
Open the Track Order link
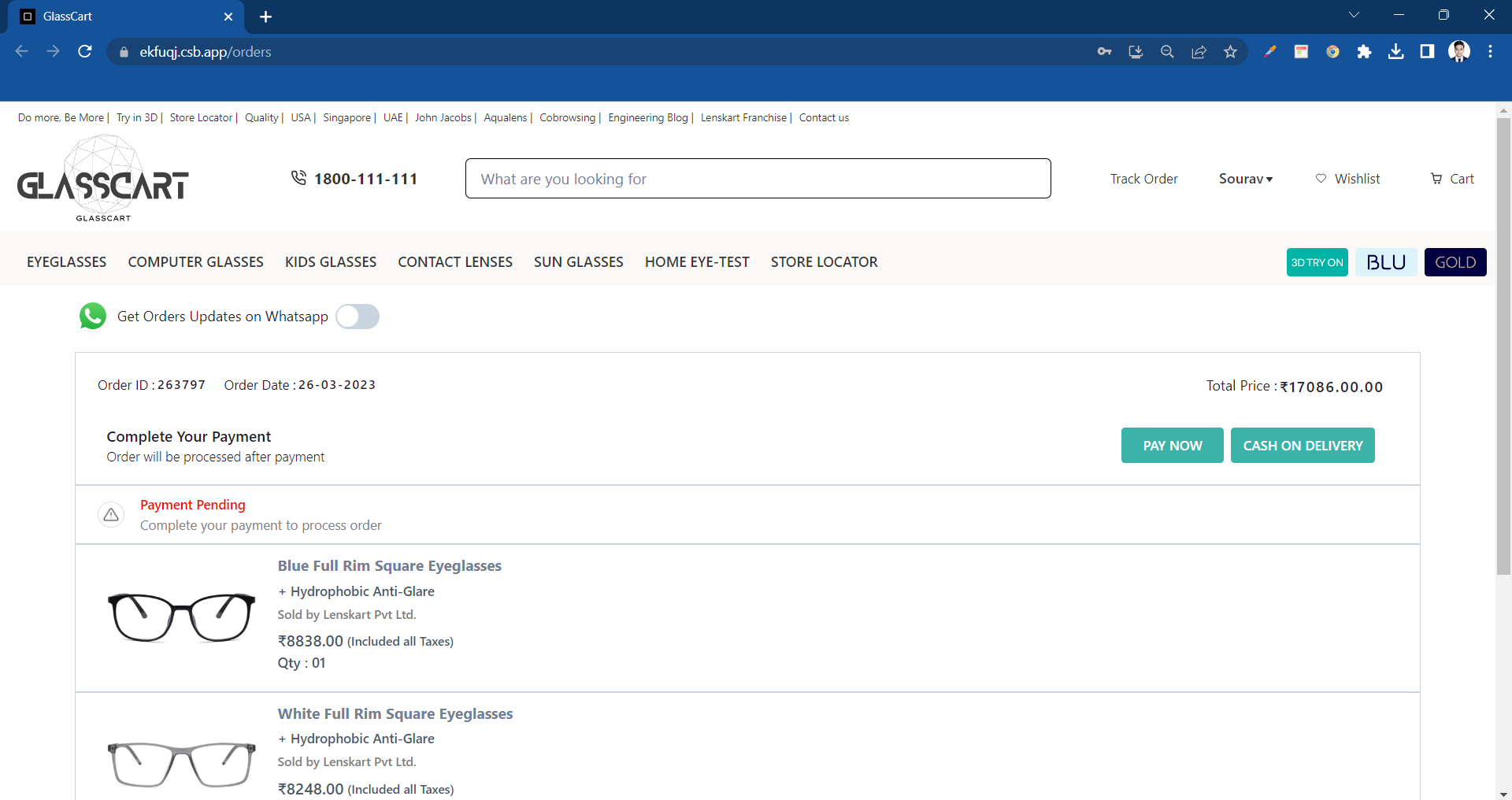tap(1144, 179)
